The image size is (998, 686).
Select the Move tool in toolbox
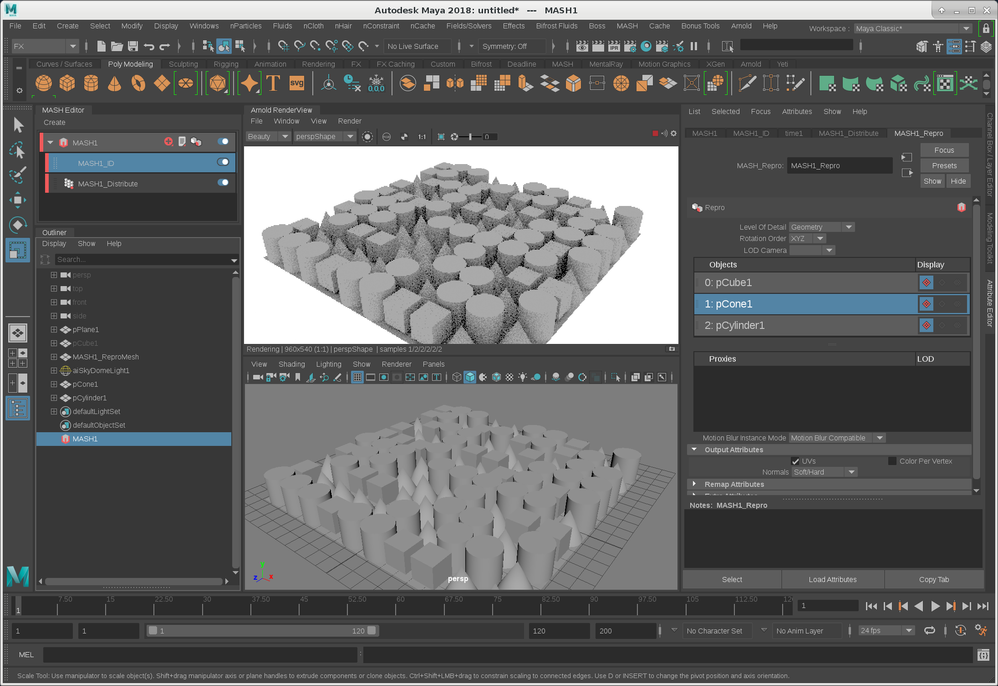[18, 200]
